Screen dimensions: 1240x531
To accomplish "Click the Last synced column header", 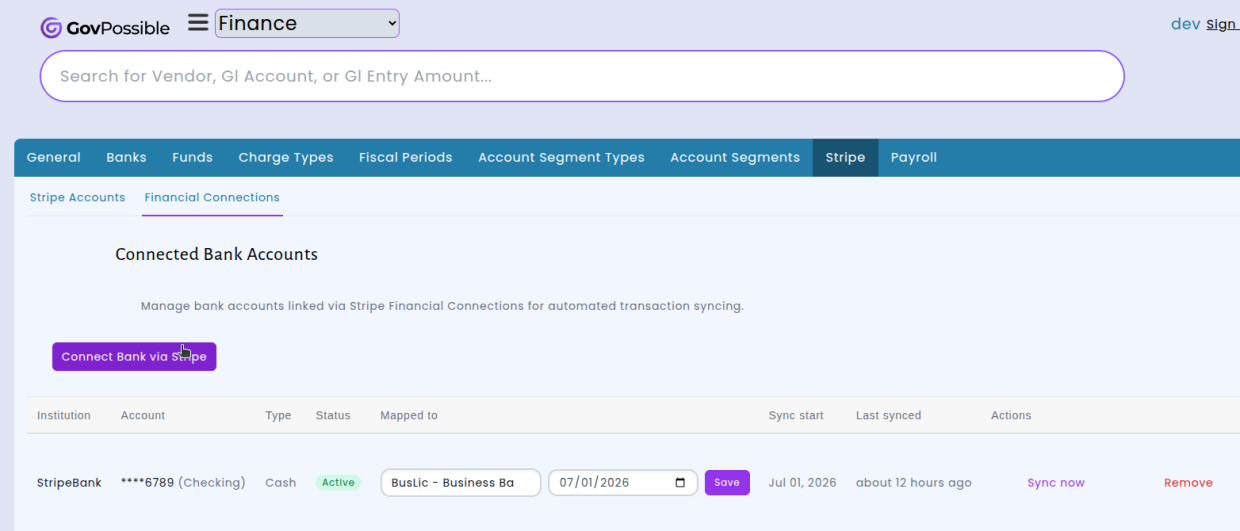I will pos(889,415).
